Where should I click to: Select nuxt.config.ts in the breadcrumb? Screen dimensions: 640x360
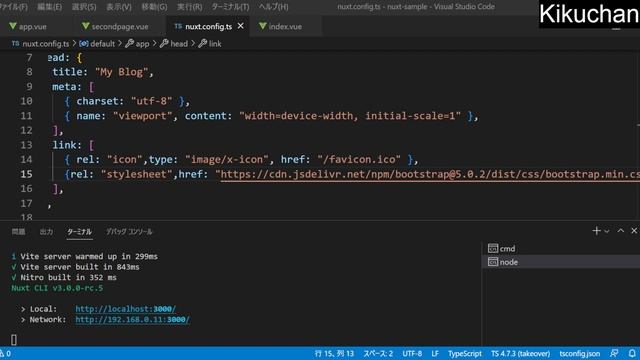[x=46, y=44]
